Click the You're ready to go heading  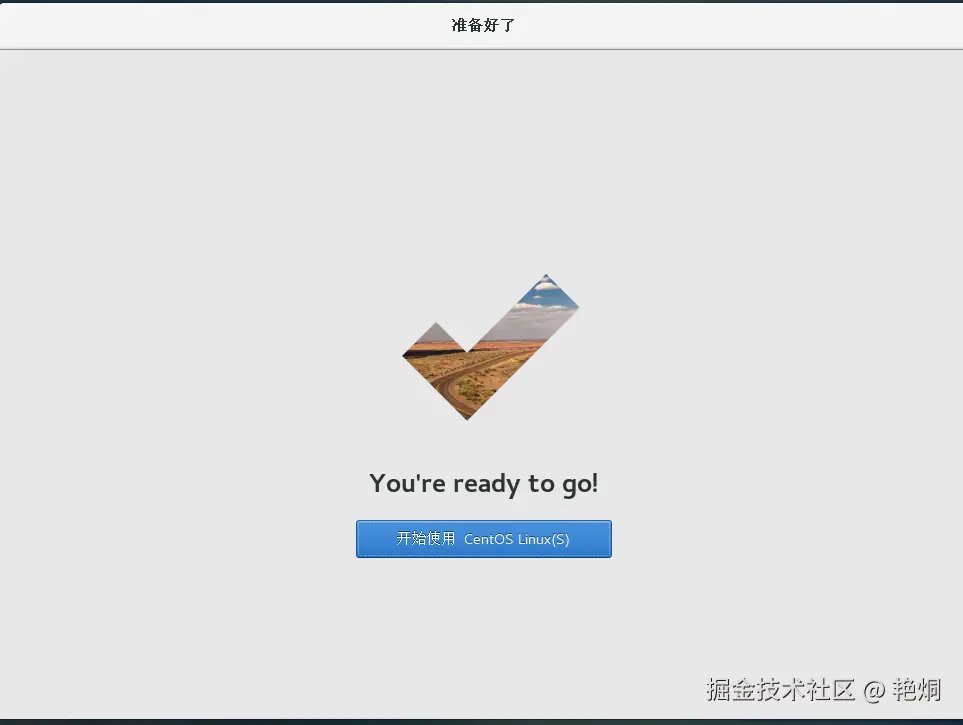click(483, 483)
